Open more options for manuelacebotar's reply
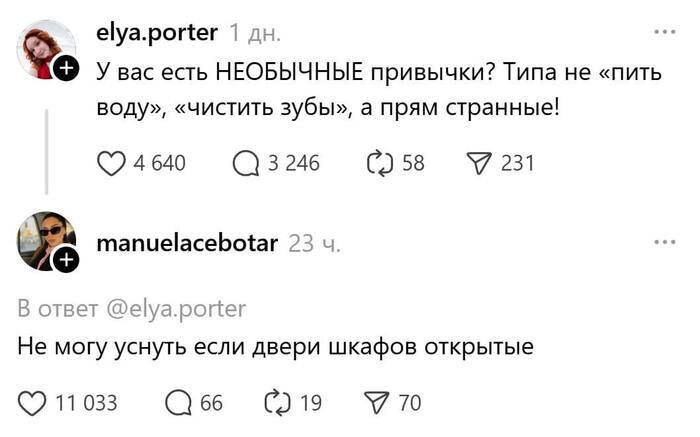 (664, 242)
